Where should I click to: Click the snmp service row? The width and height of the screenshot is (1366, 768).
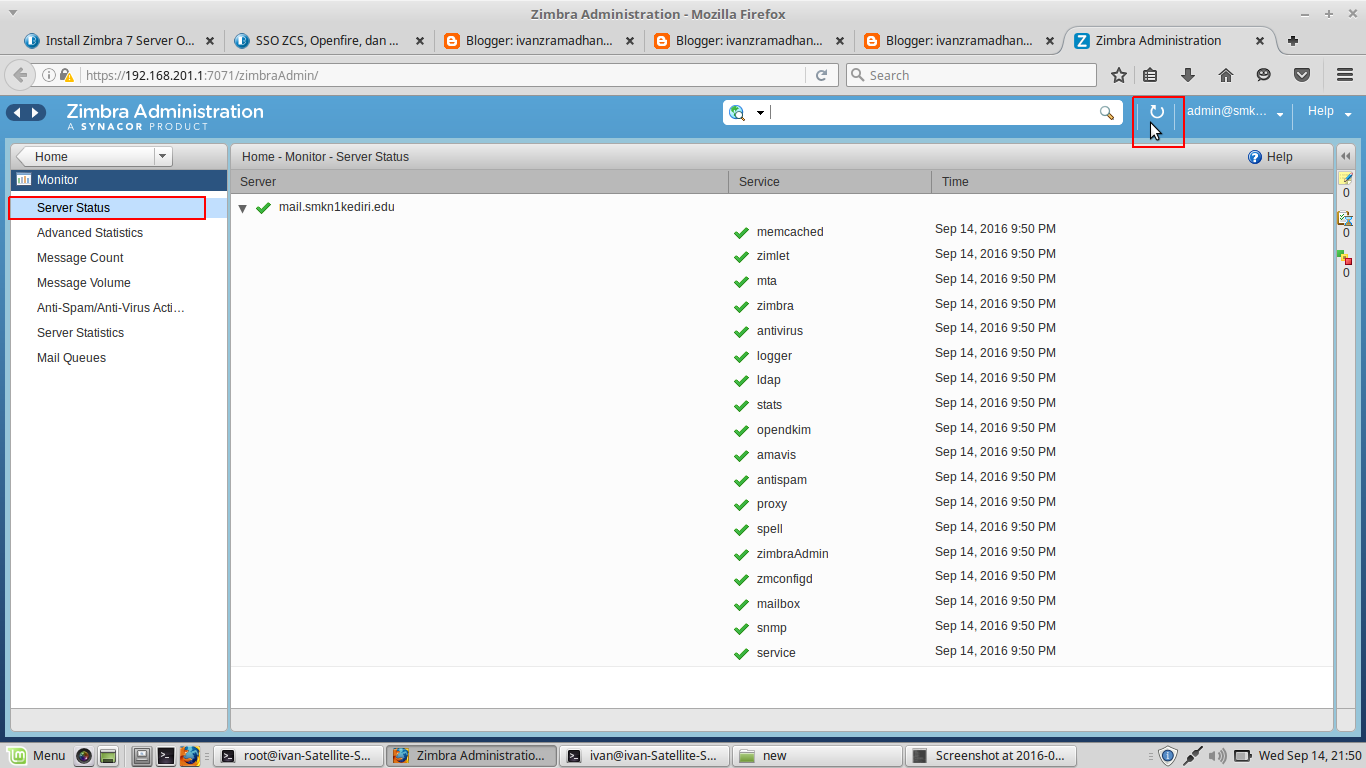(771, 628)
